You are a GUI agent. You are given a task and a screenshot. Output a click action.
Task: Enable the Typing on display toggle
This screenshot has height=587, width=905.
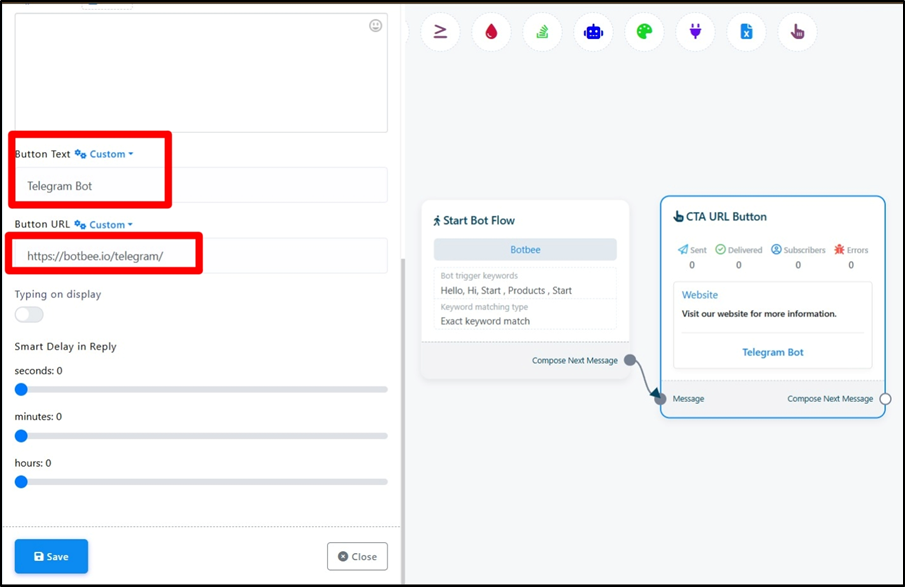(x=29, y=315)
